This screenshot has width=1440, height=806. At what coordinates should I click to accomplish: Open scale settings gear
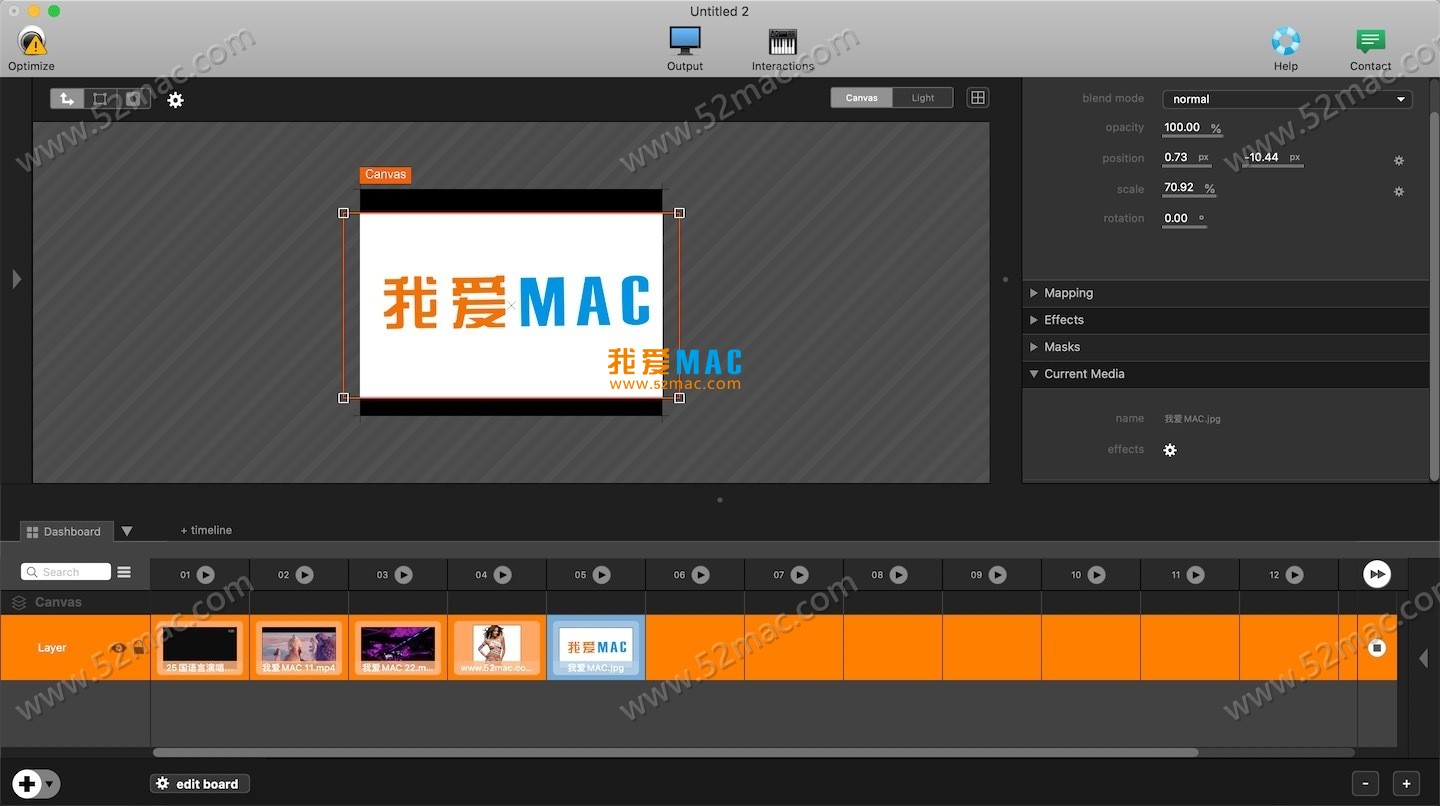1399,191
